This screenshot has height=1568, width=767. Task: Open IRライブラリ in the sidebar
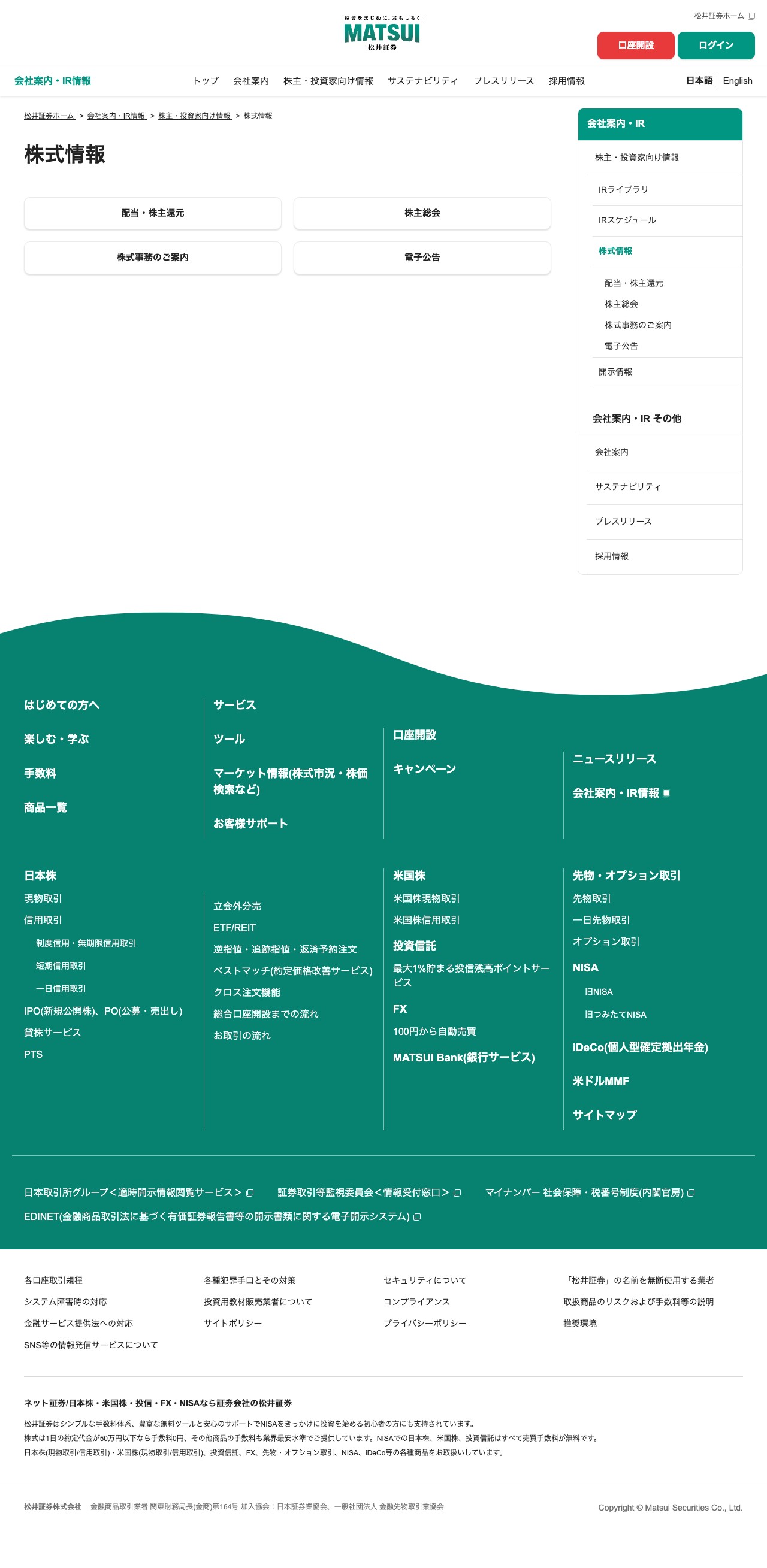click(666, 190)
